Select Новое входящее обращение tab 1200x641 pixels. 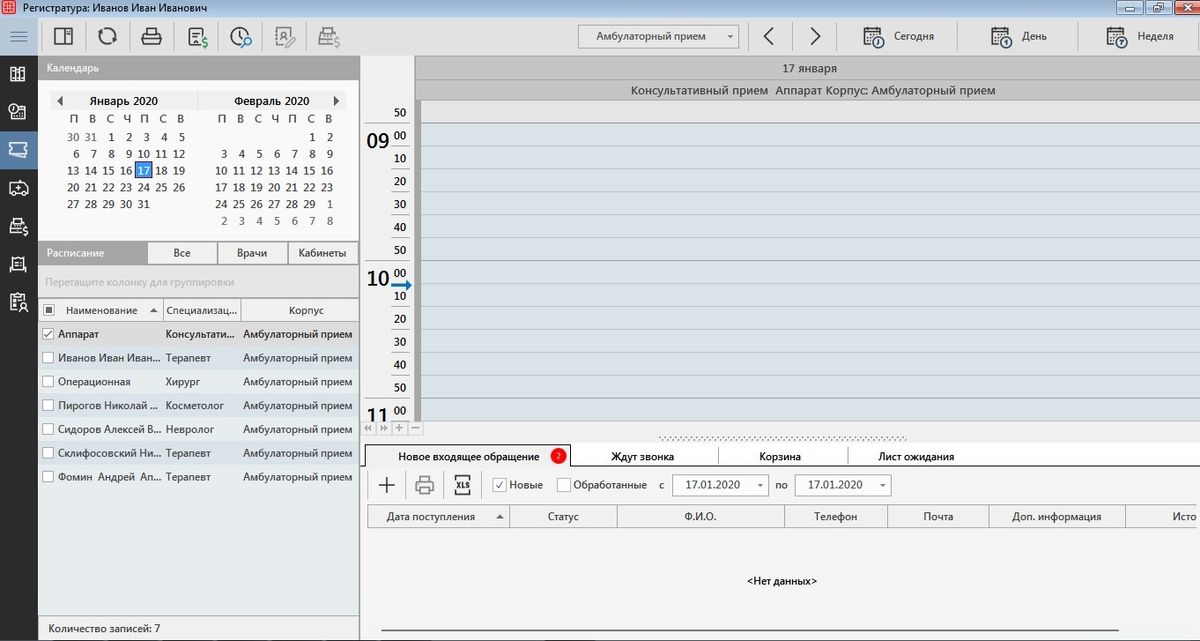pos(469,456)
